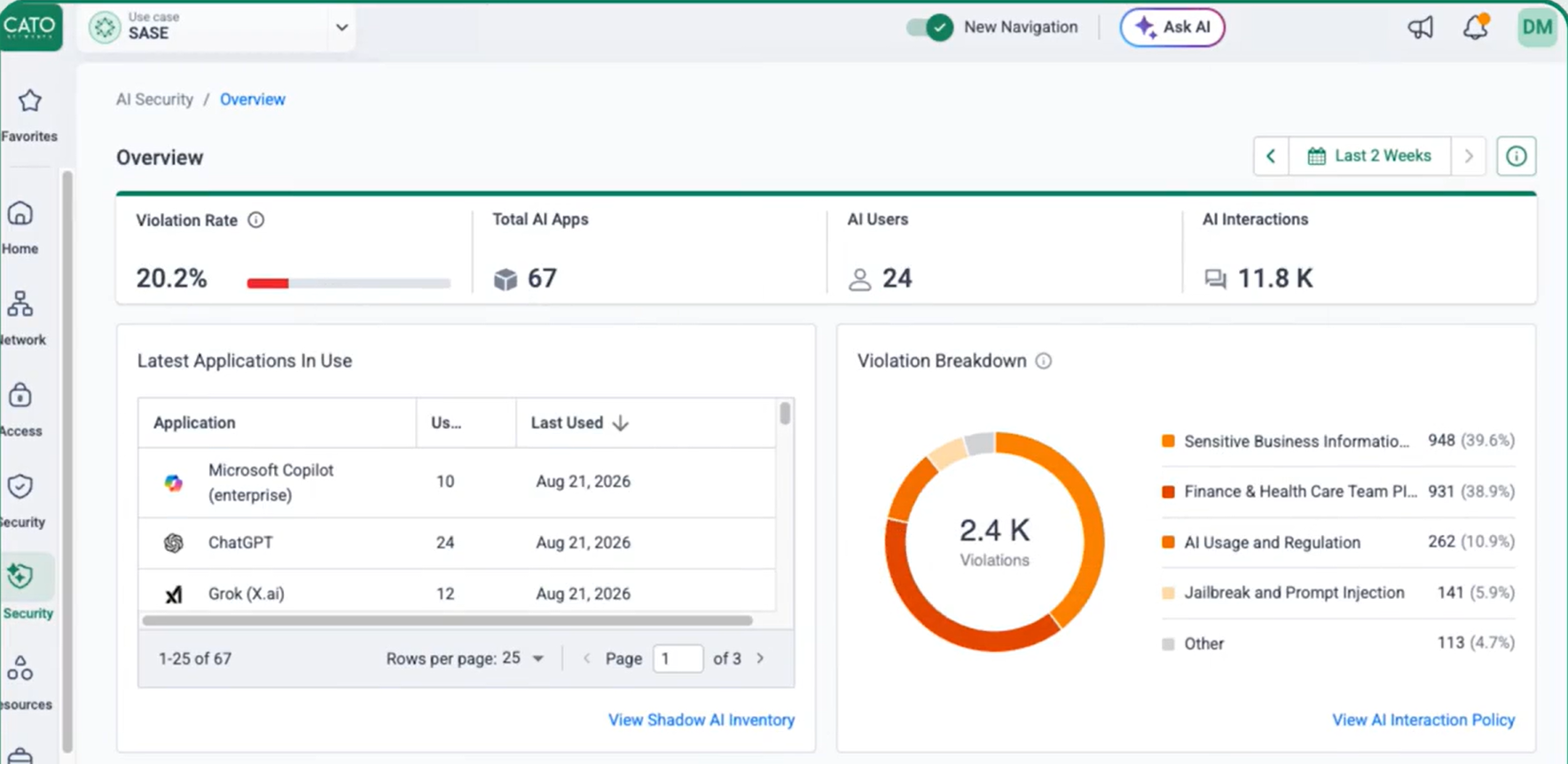Go to previous table page
This screenshot has height=764, width=1568.
[586, 658]
